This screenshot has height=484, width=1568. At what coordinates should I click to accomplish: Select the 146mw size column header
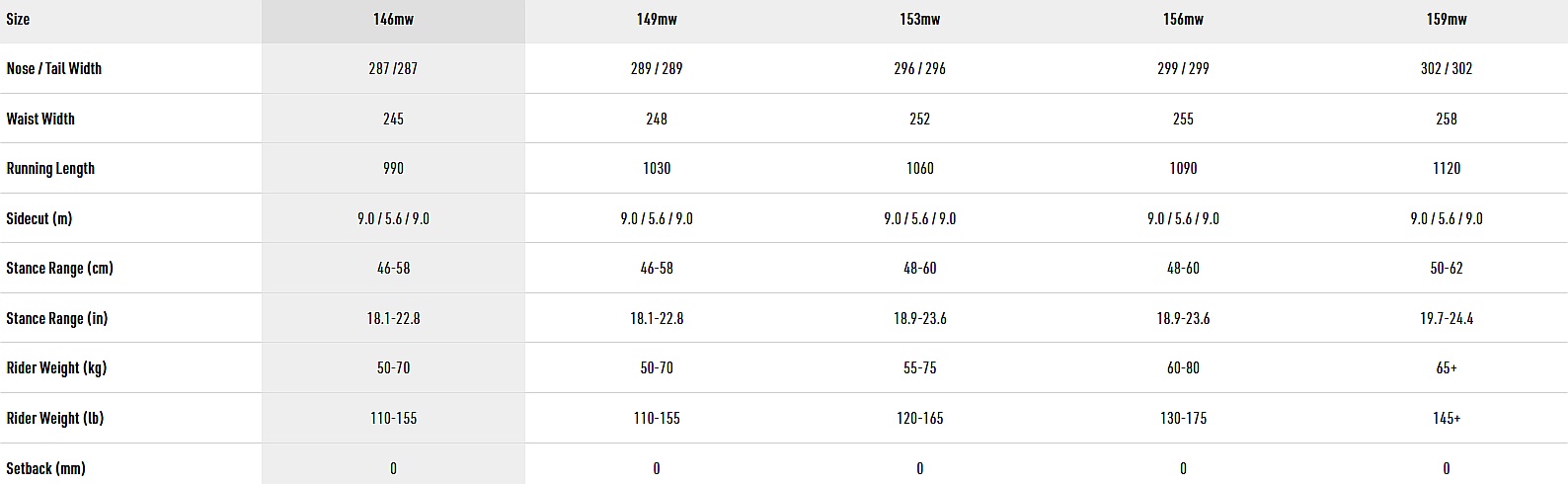(393, 20)
